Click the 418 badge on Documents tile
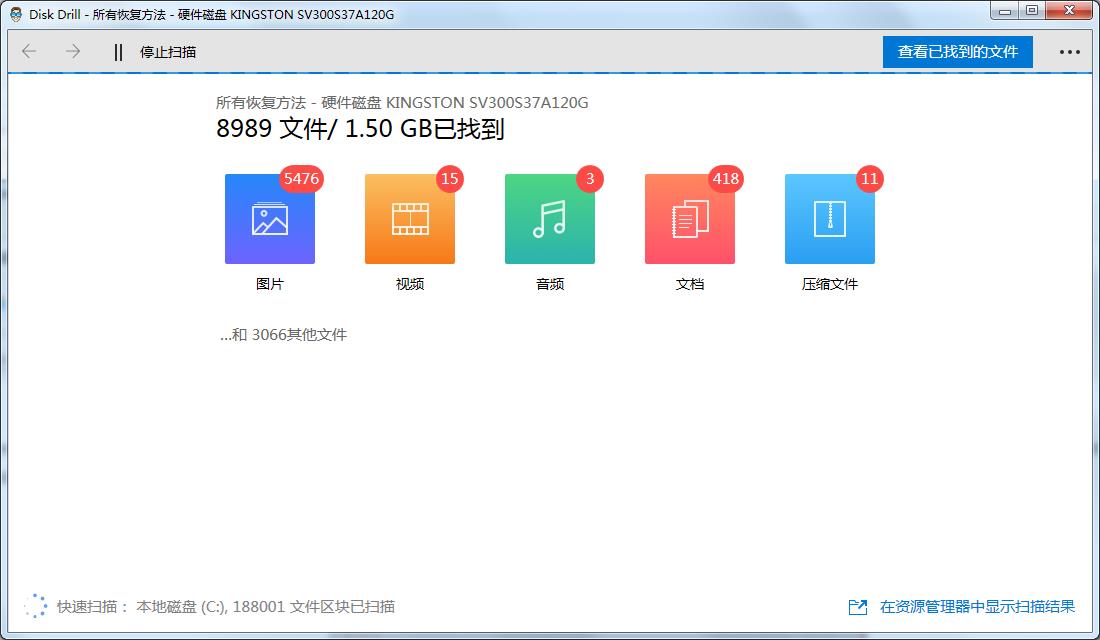 coord(725,178)
